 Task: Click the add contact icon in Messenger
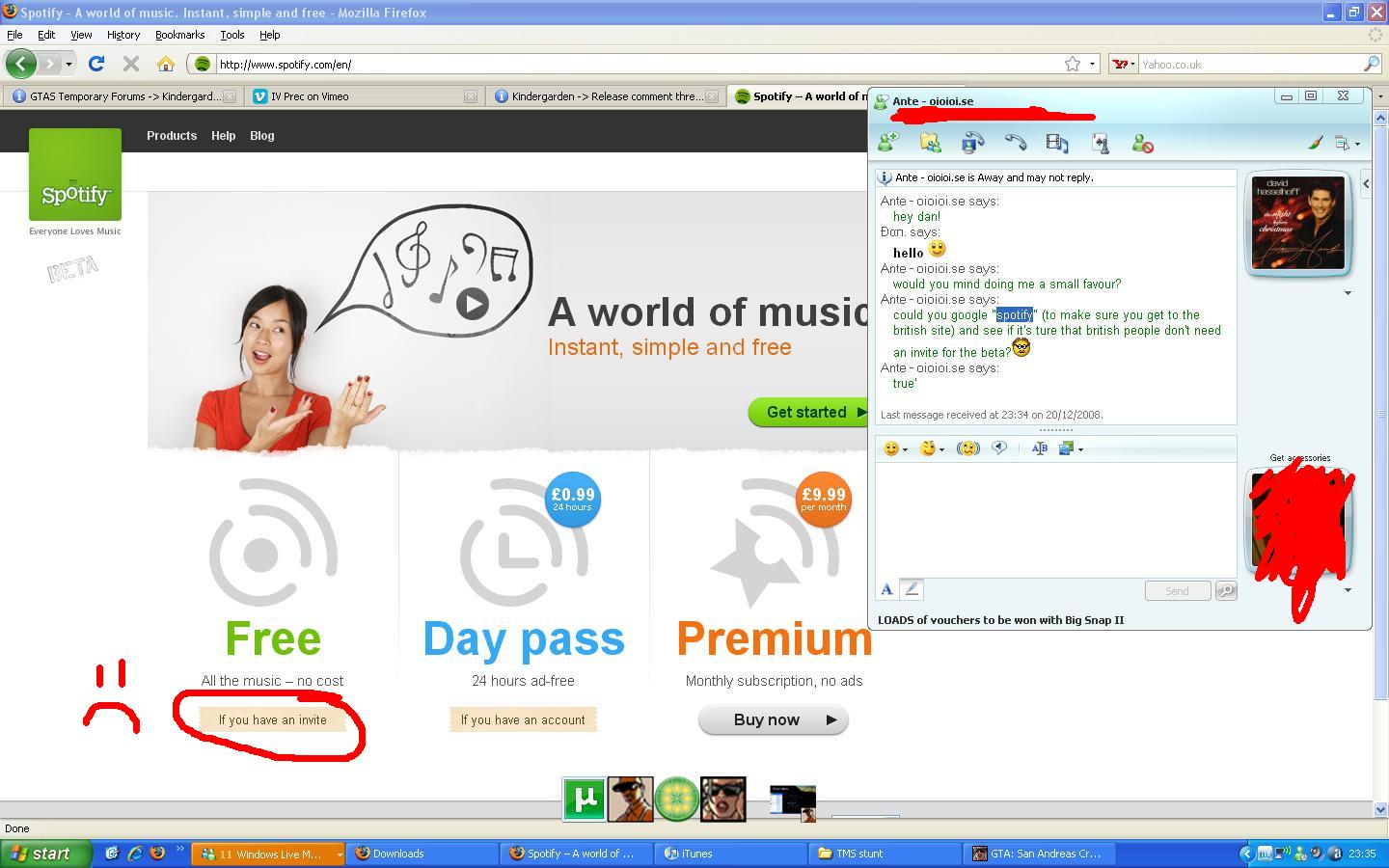tap(887, 143)
